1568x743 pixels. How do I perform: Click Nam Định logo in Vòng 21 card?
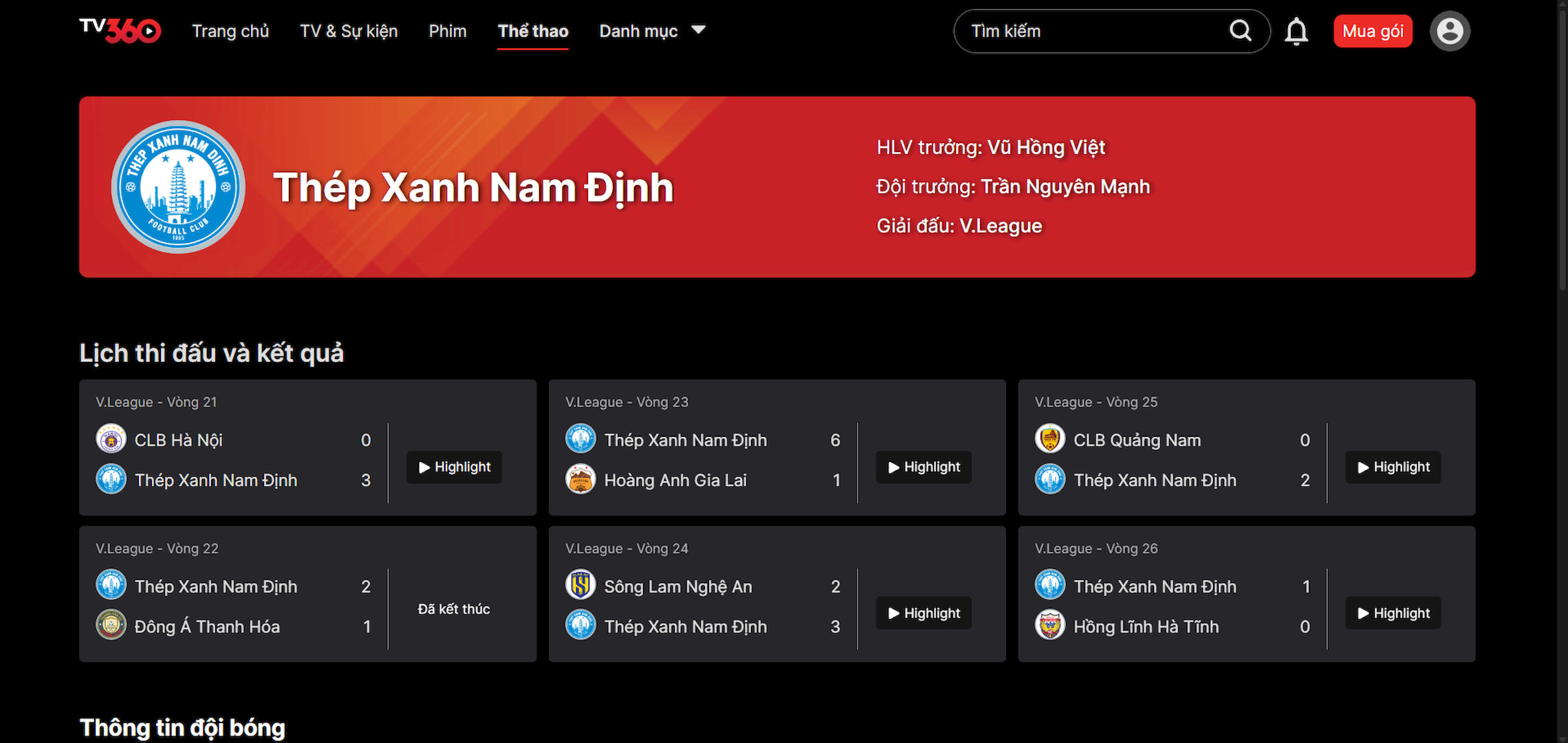click(111, 479)
